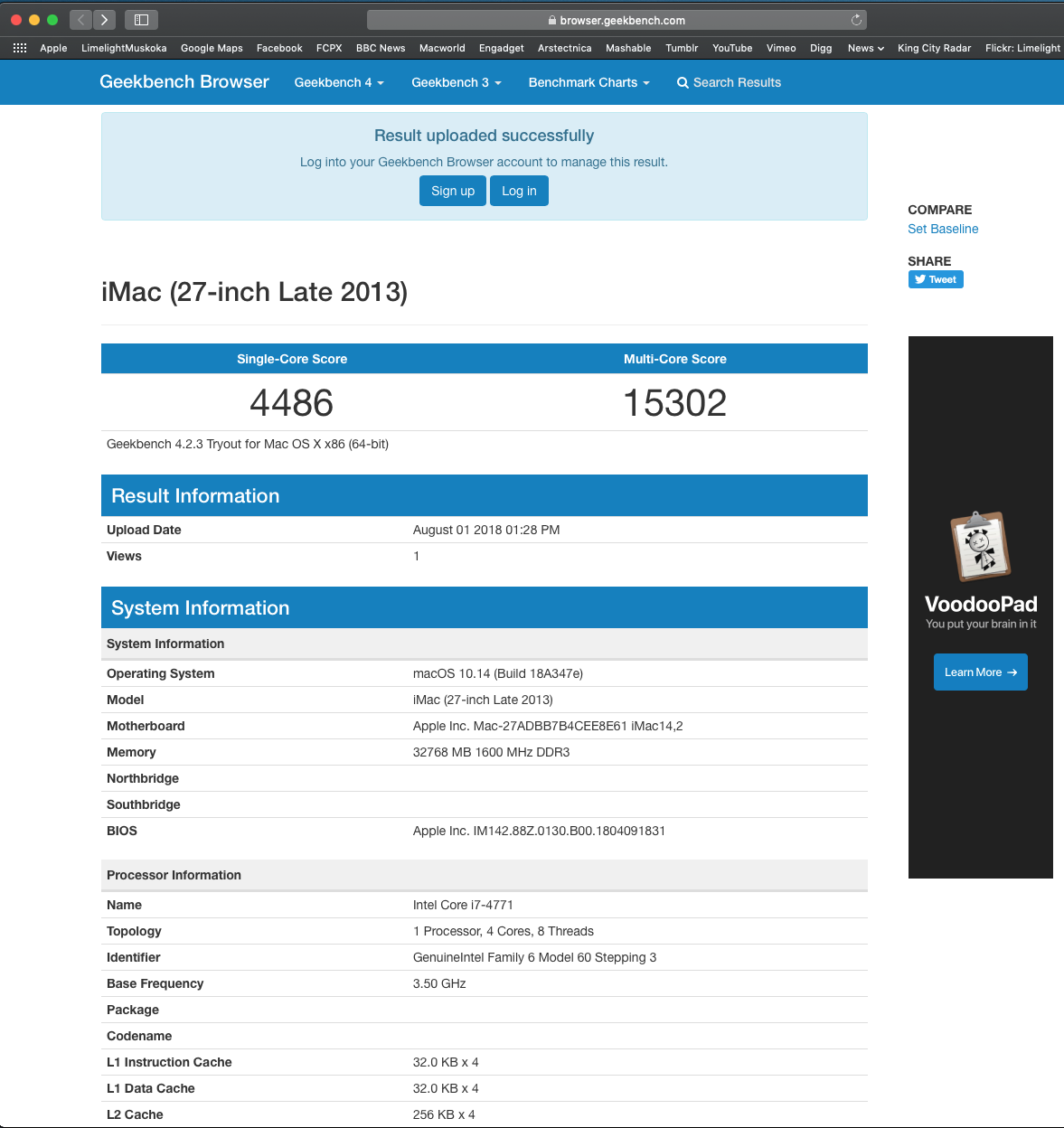Go back with Safari's back arrow

click(x=81, y=19)
